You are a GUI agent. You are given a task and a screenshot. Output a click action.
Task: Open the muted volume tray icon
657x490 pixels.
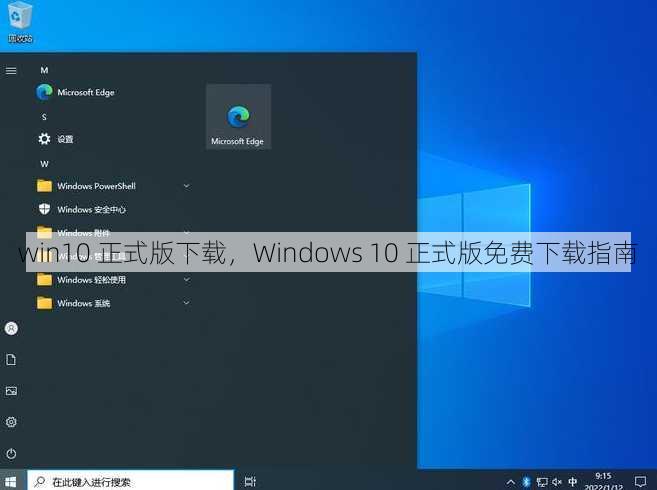(557, 482)
